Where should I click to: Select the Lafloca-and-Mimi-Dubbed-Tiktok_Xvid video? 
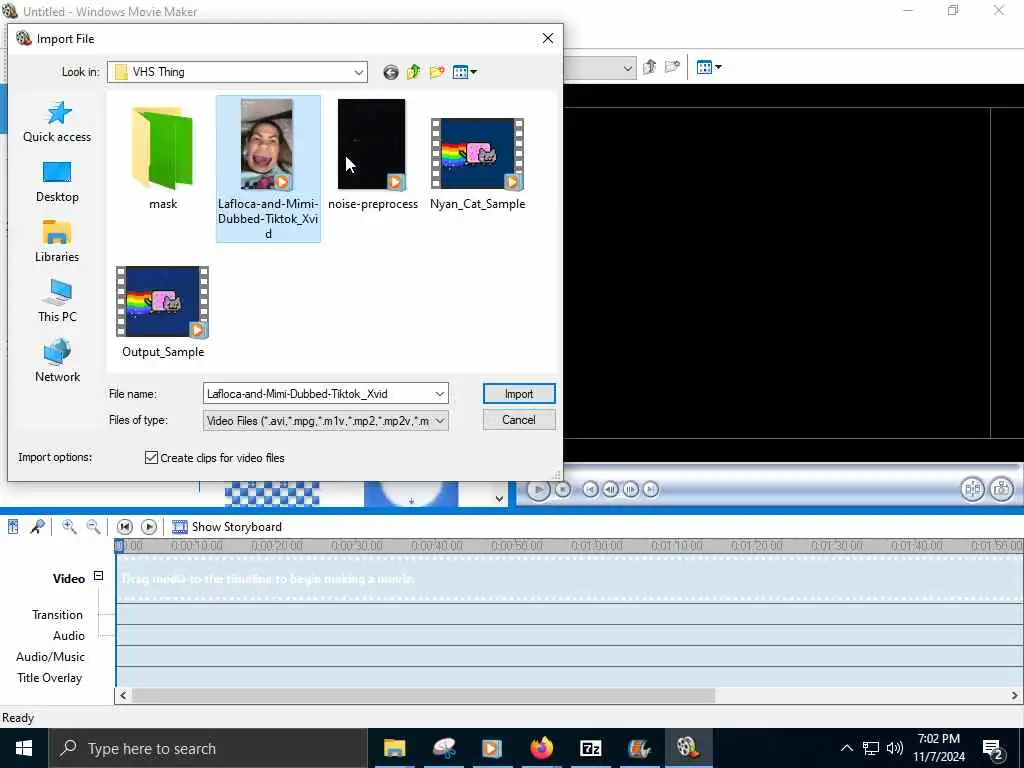(268, 169)
